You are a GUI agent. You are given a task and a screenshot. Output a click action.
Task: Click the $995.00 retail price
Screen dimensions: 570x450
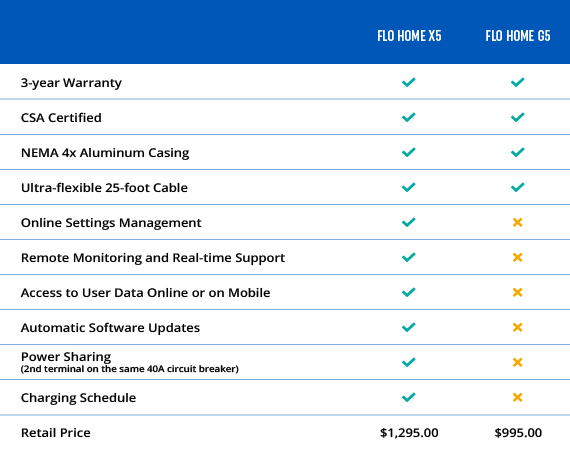click(518, 433)
